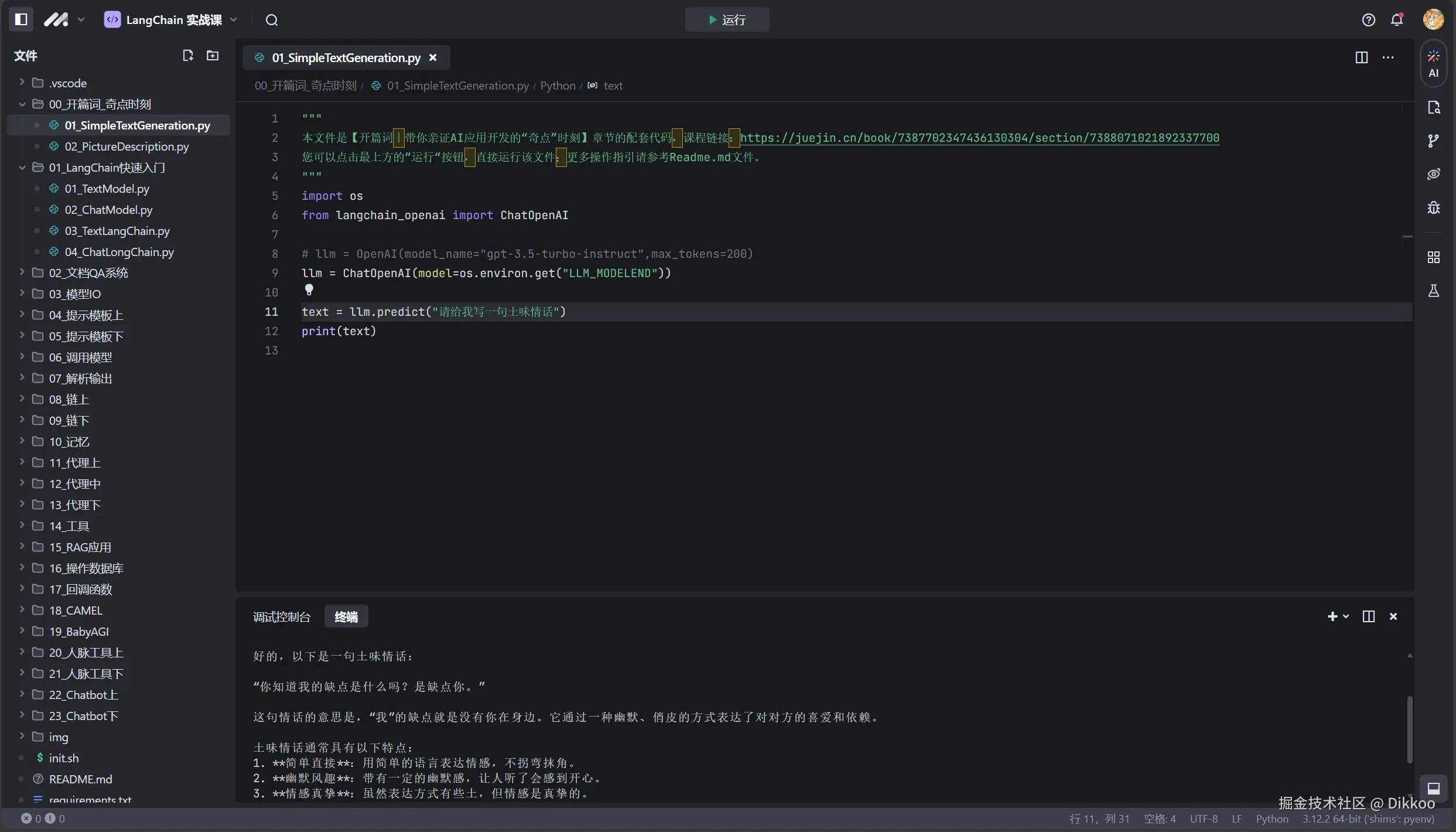The width and height of the screenshot is (1456, 832).
Task: Split the editor into two columns
Action: pos(1361,57)
